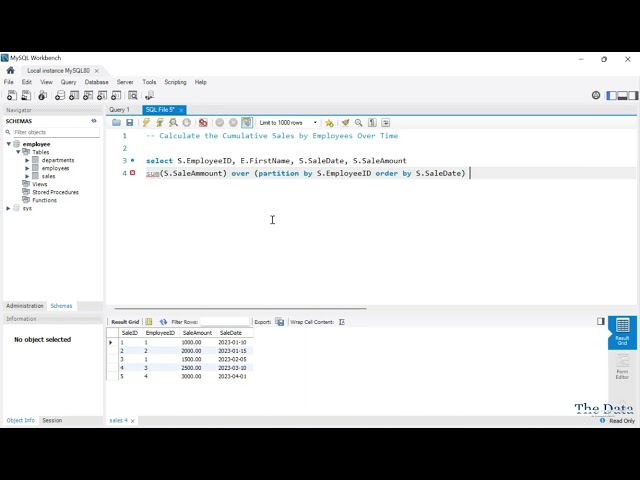This screenshot has width=640, height=480.
Task: Open the Scripting menu
Action: 175,82
